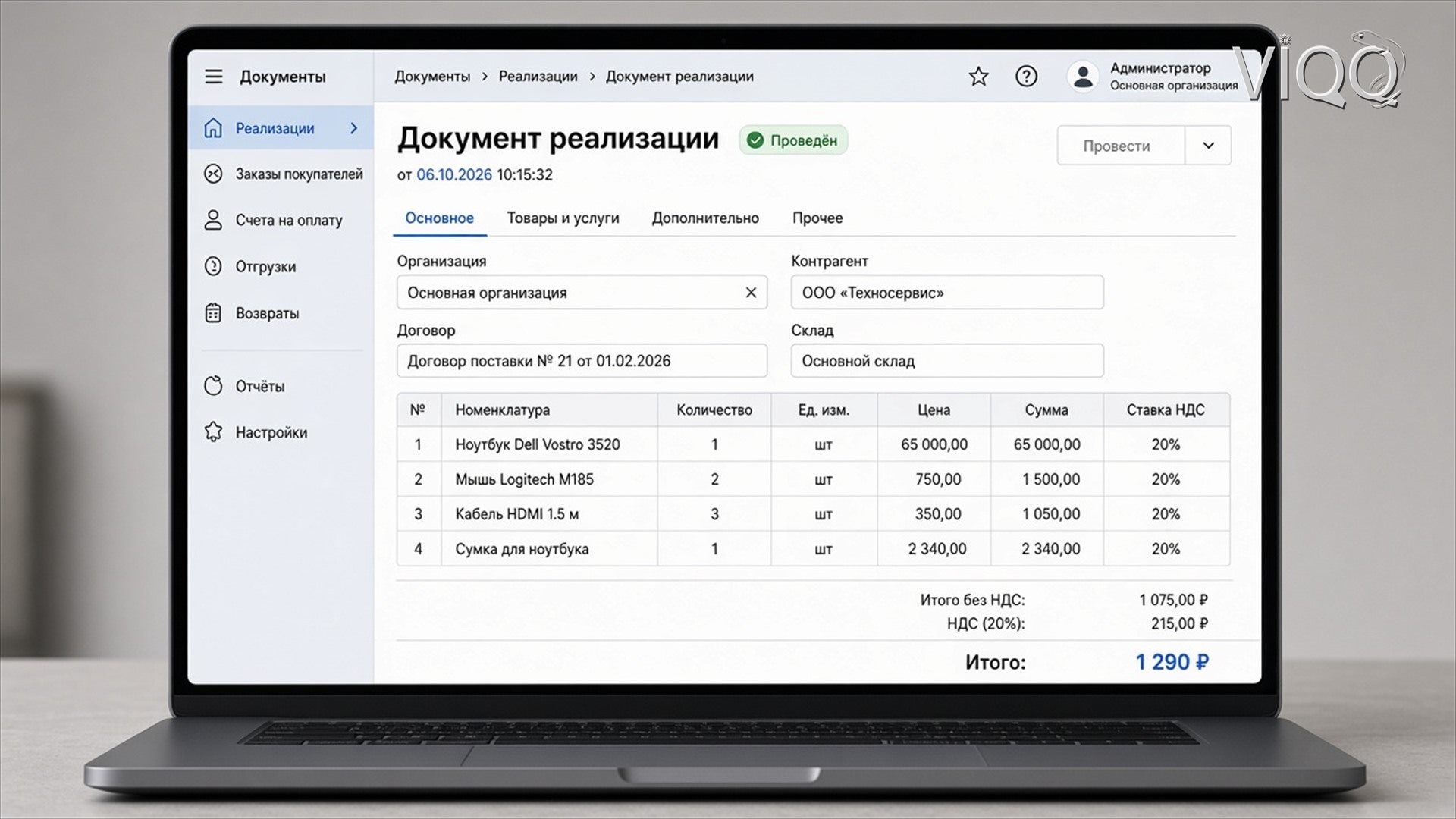Open dropdown arrow next to Провести
Screen dimensions: 1456x819
[1208, 146]
